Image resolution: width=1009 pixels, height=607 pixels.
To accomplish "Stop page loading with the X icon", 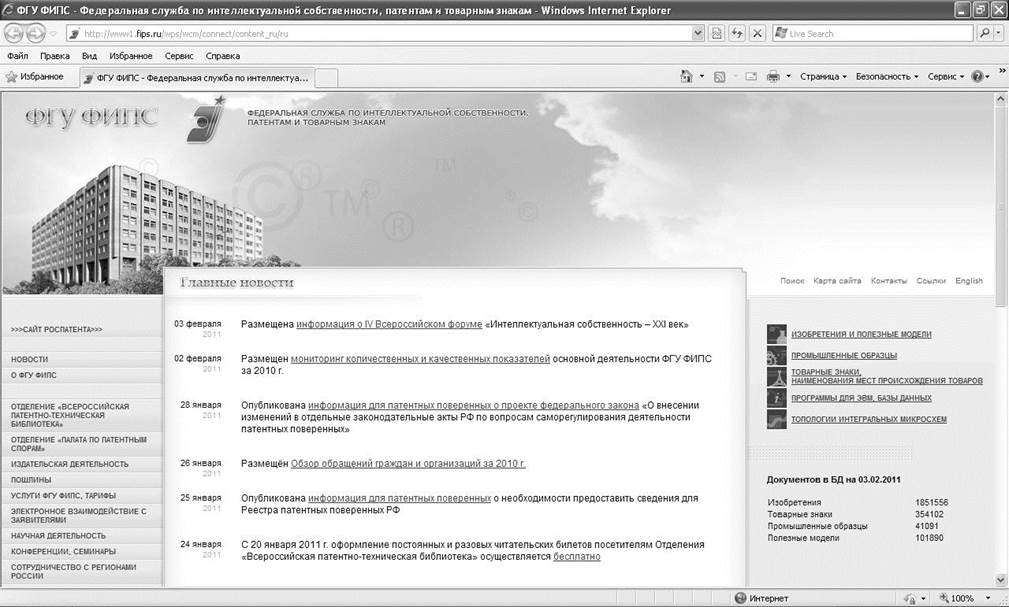I will click(757, 33).
